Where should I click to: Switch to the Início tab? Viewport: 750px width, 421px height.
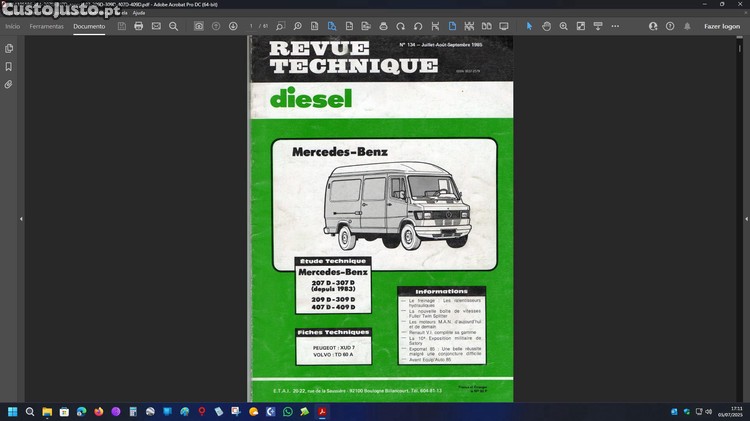pos(12,26)
